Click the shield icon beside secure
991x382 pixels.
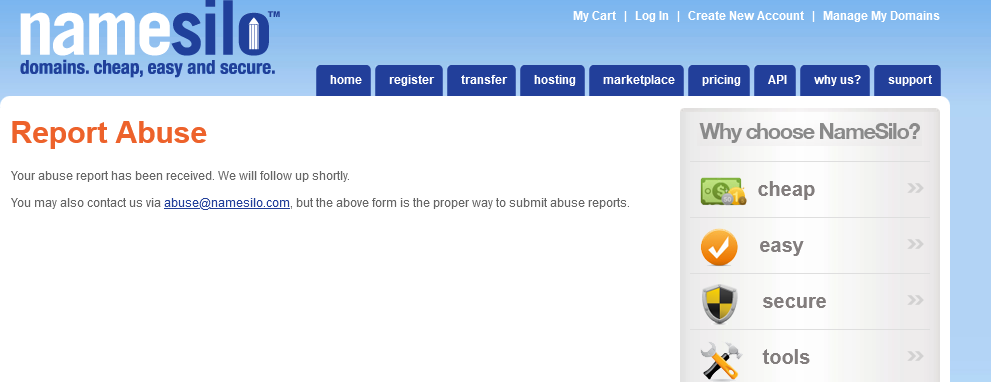[720, 304]
